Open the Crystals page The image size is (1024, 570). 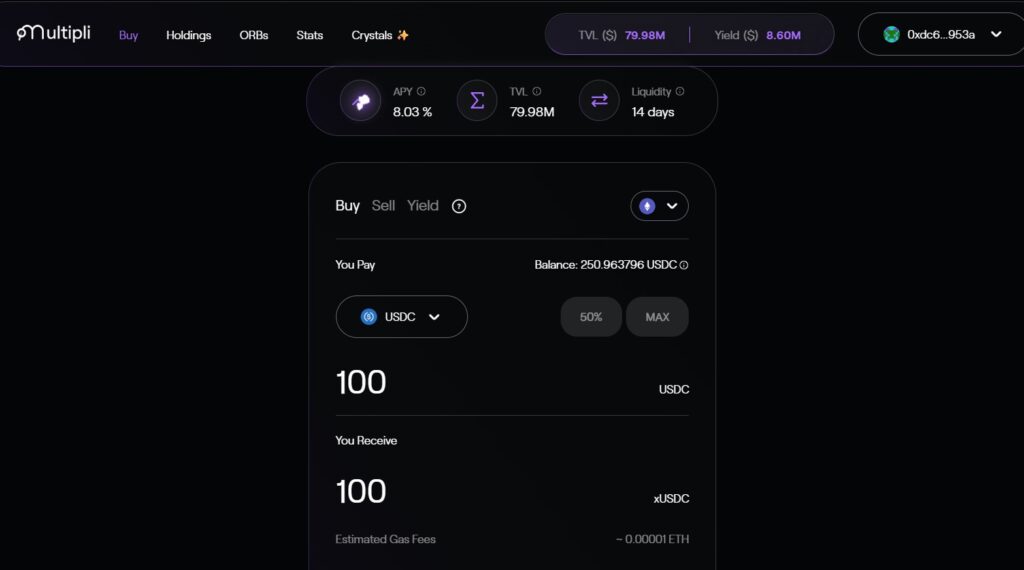coord(380,35)
